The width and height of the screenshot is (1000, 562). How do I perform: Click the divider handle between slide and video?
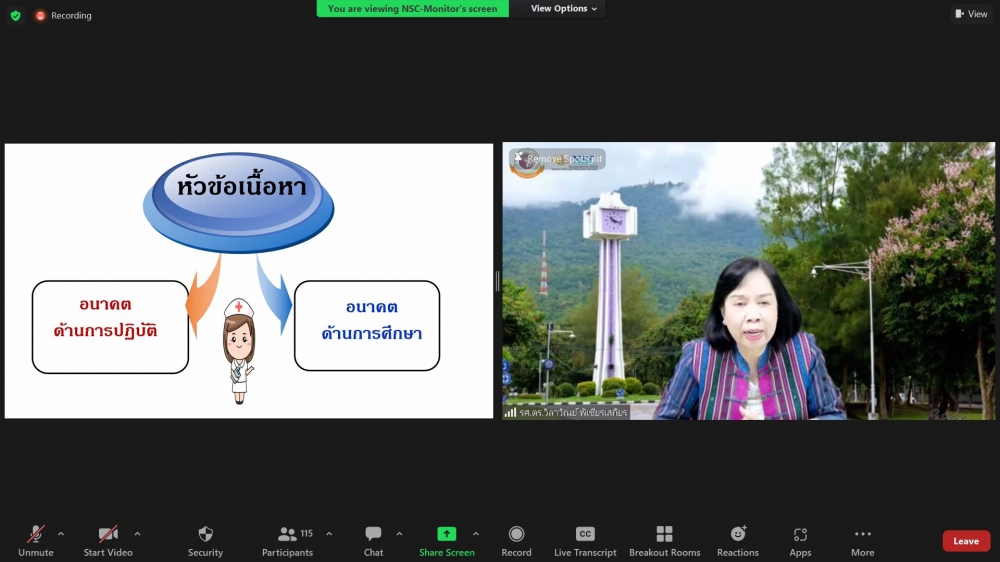click(497, 281)
